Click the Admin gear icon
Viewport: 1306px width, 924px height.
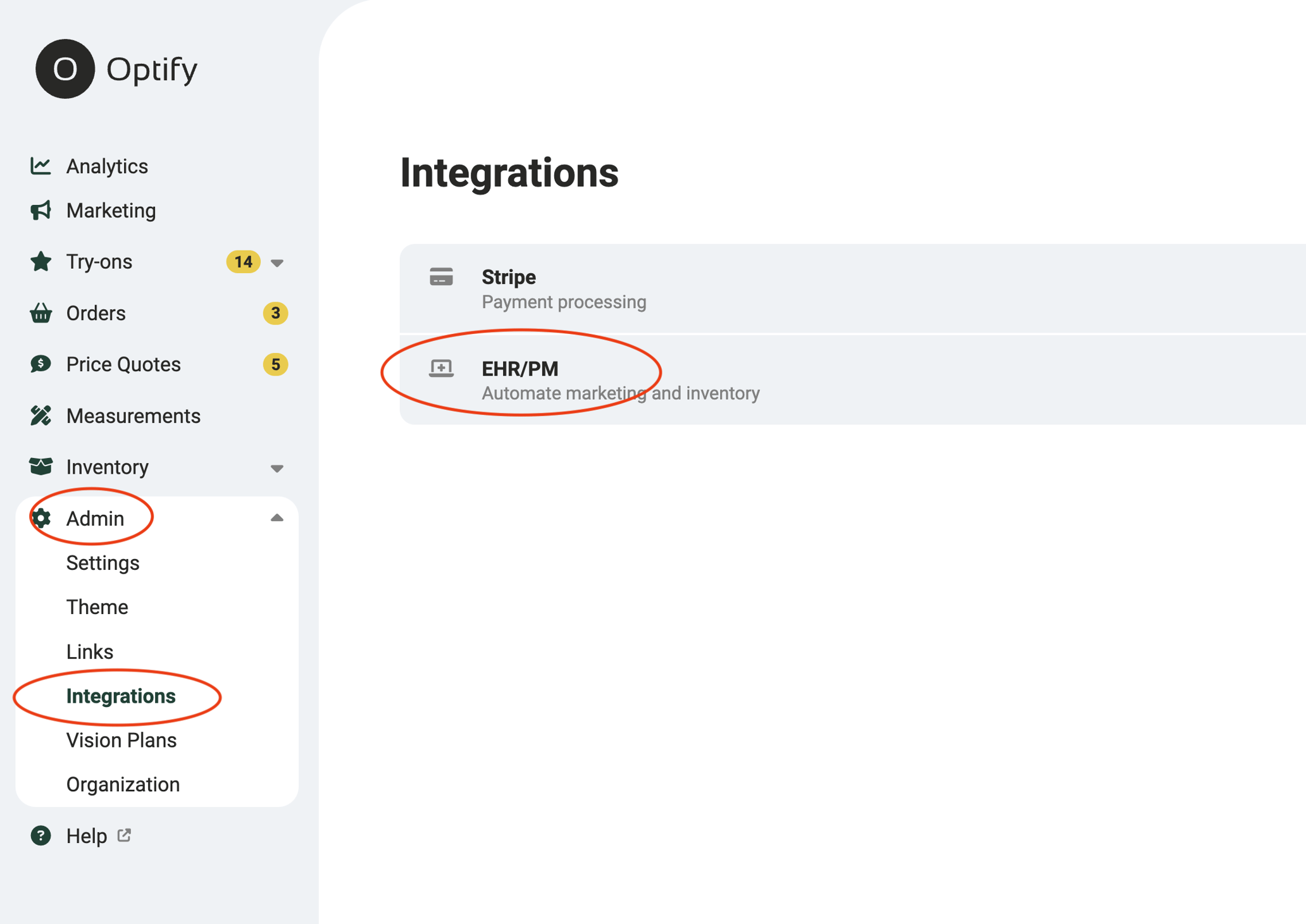[x=40, y=518]
